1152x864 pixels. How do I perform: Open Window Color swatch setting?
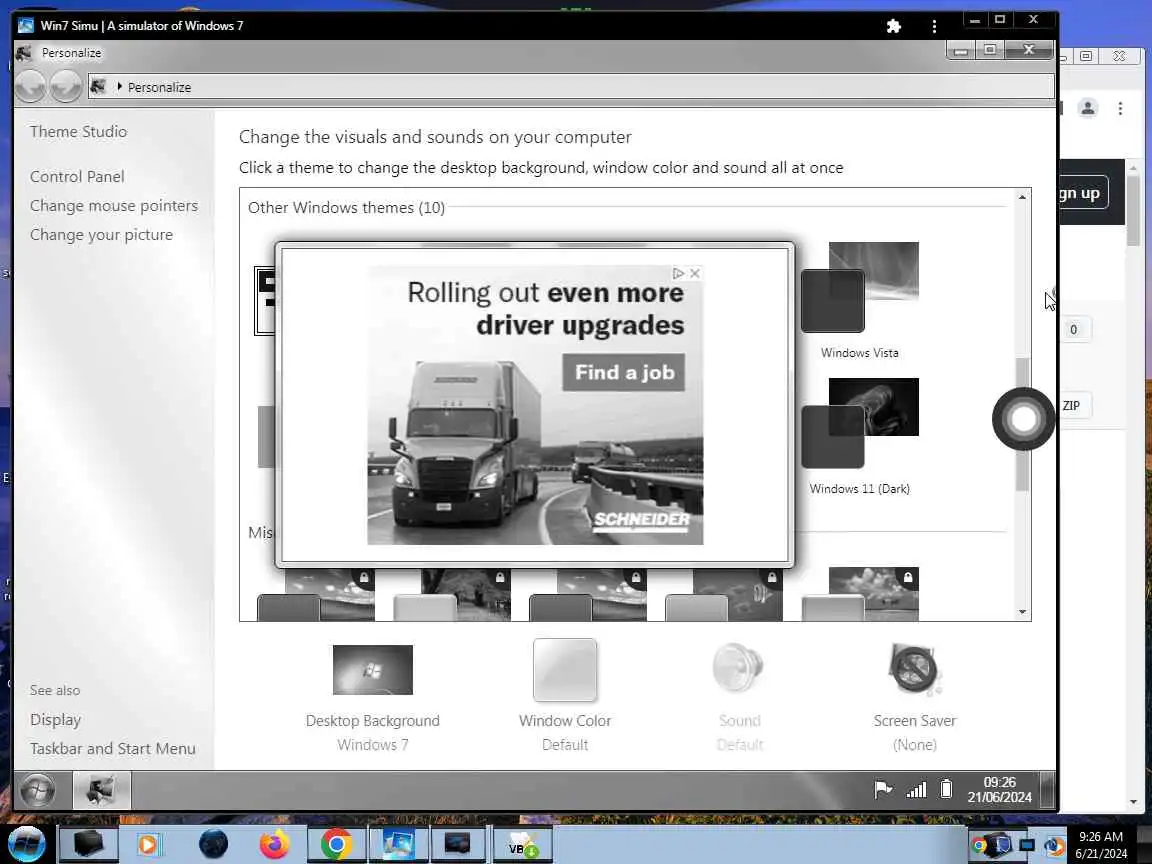565,669
